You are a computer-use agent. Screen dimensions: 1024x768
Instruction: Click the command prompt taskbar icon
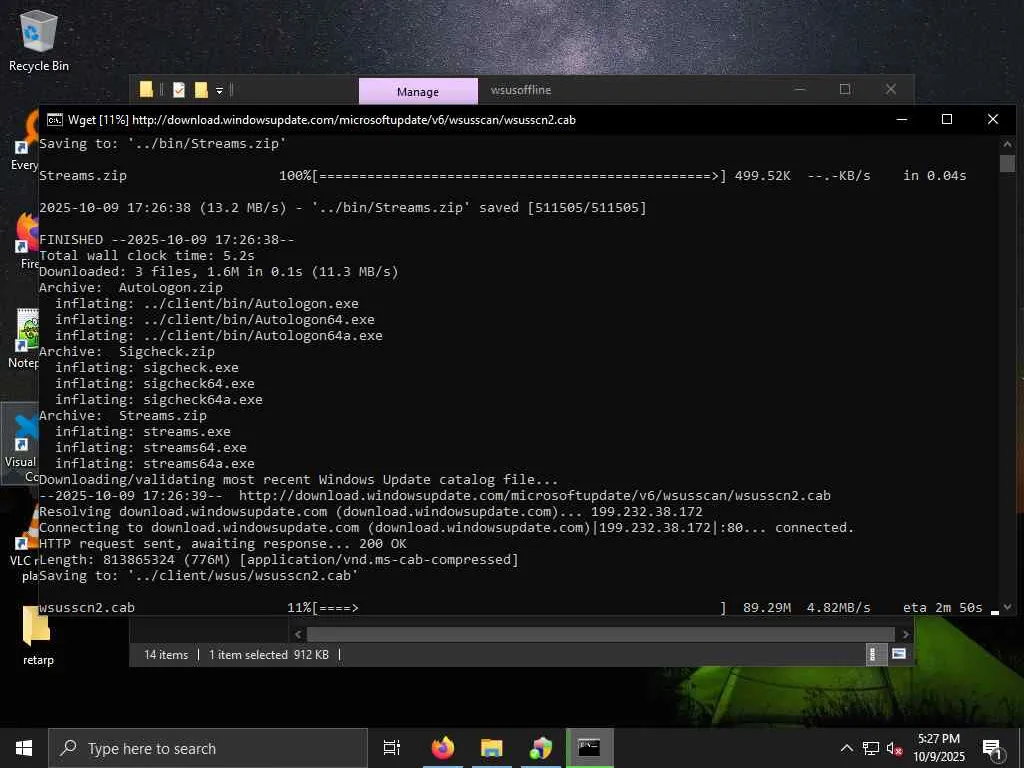[589, 748]
